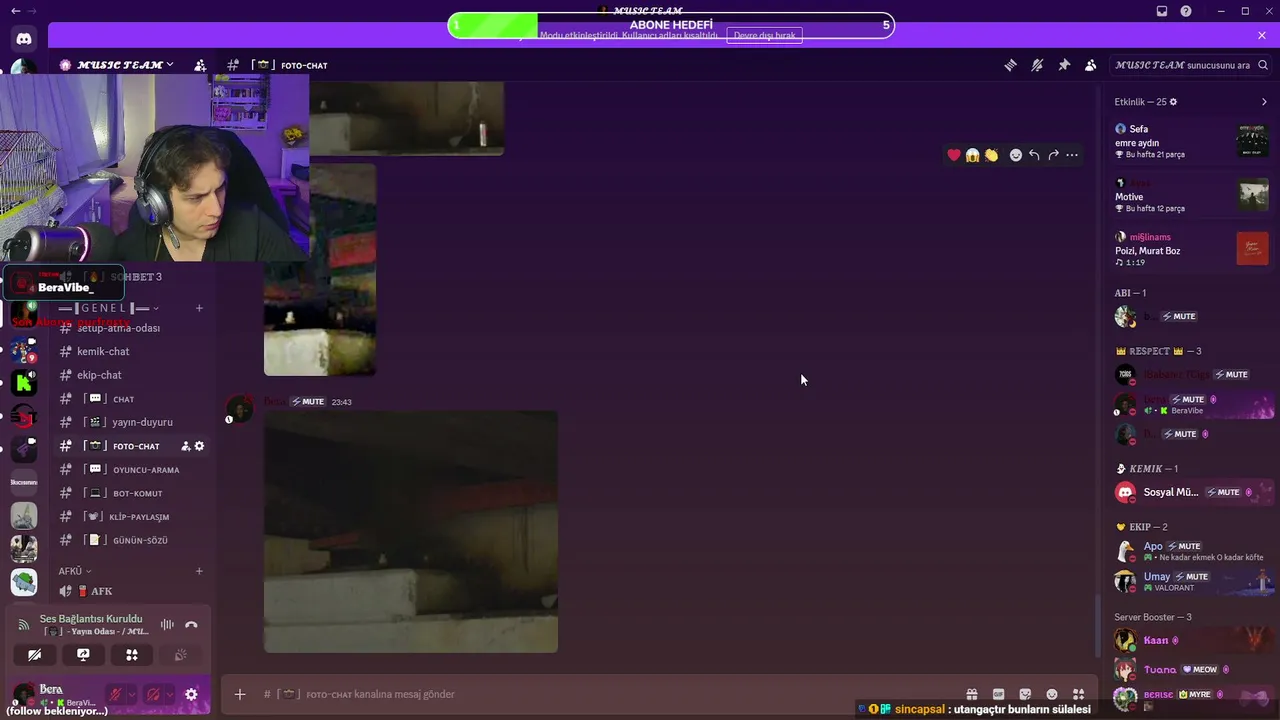Disconnect from the voice channel
The height and width of the screenshot is (720, 1280).
[x=191, y=625]
